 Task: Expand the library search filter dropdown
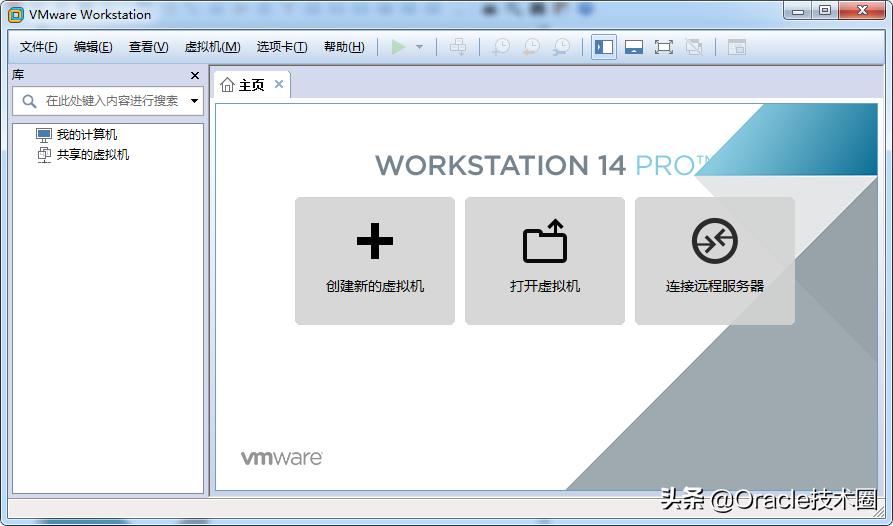(194, 101)
